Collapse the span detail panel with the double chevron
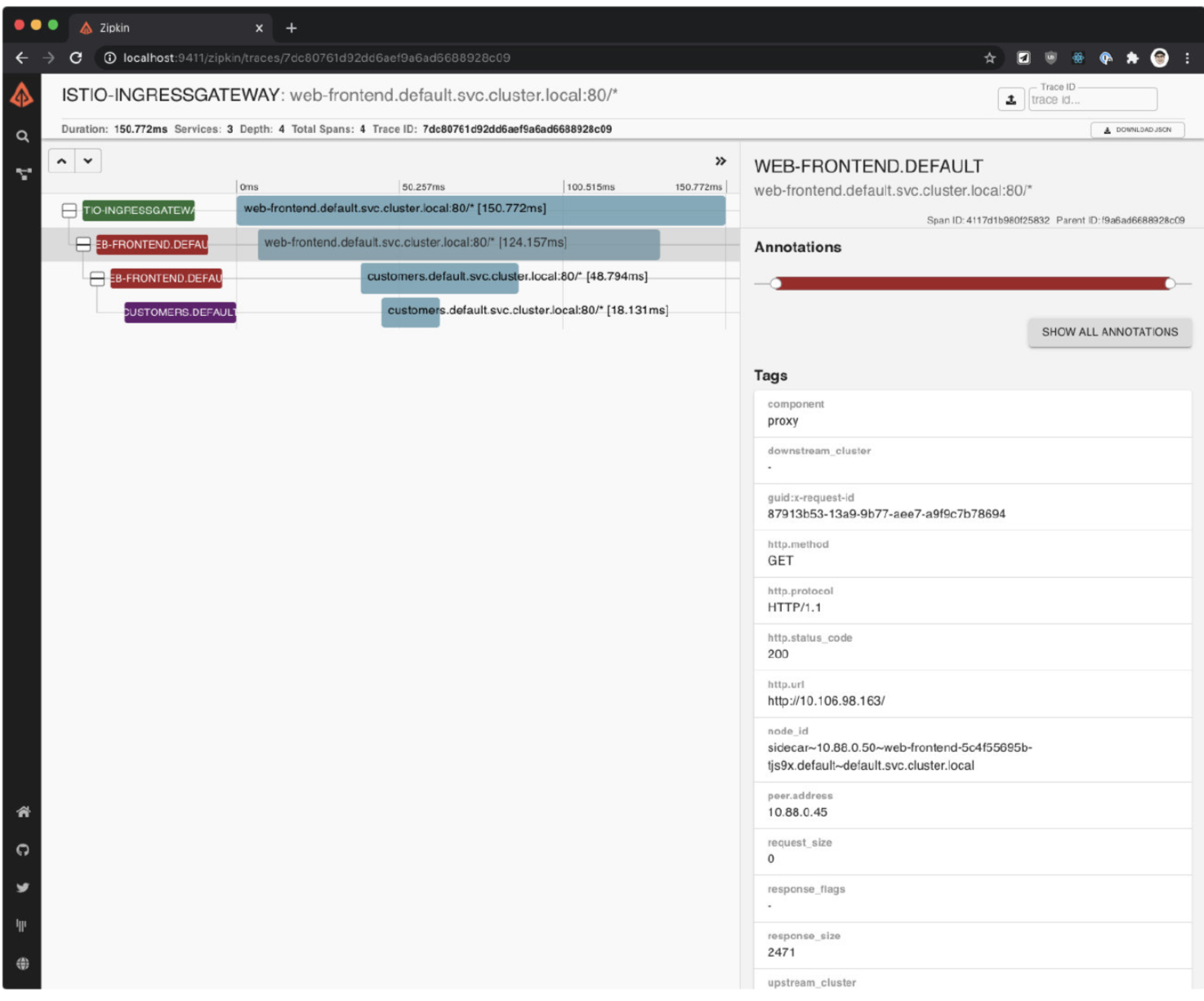The height and width of the screenshot is (1001, 1204). (720, 161)
